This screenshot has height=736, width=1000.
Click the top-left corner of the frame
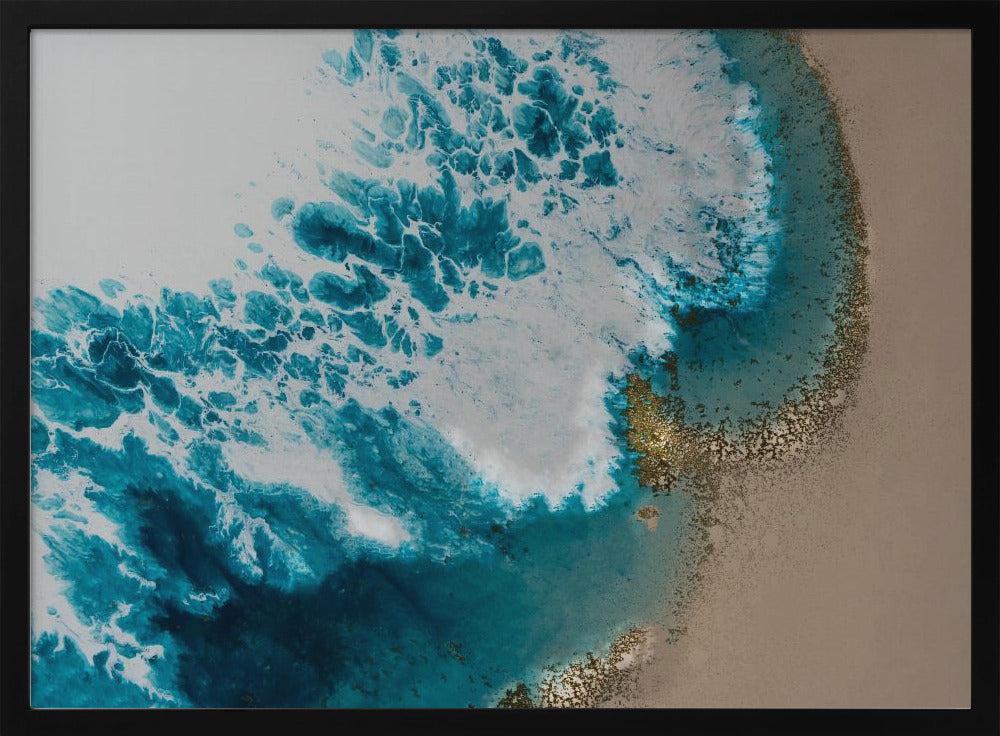[x=12, y=12]
